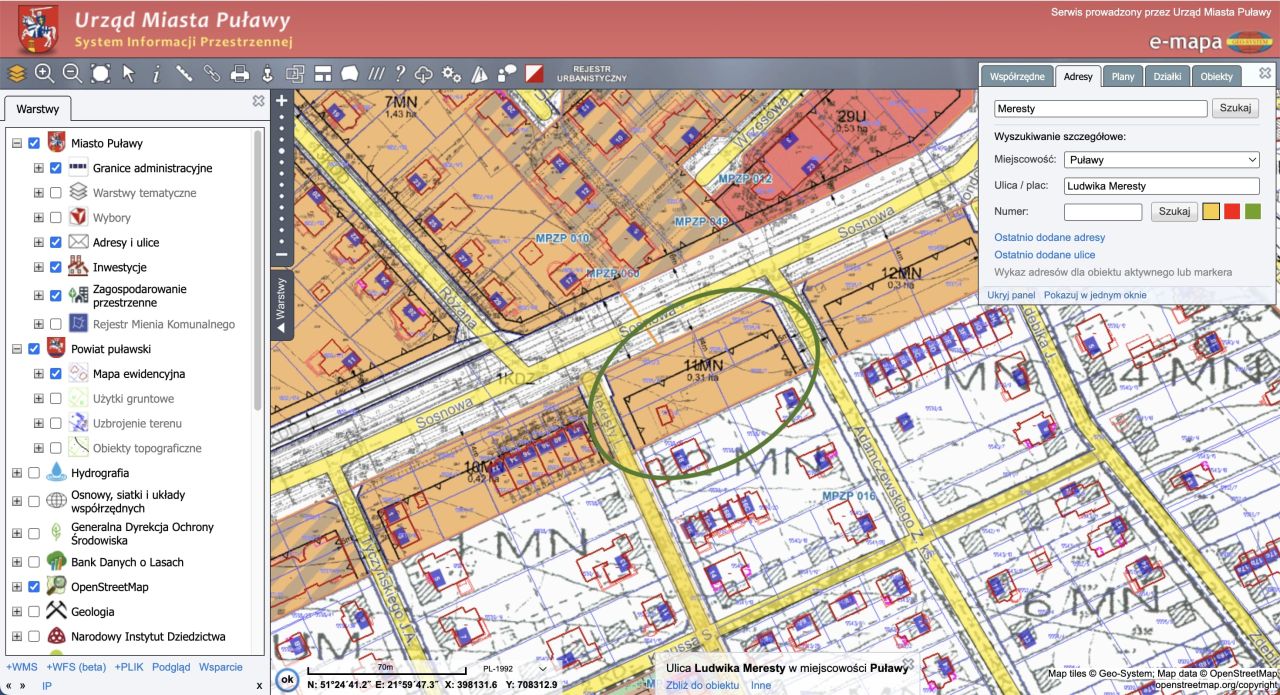Expand Mapa ewidencyjna node
This screenshot has height=695, width=1280.
pos(39,374)
